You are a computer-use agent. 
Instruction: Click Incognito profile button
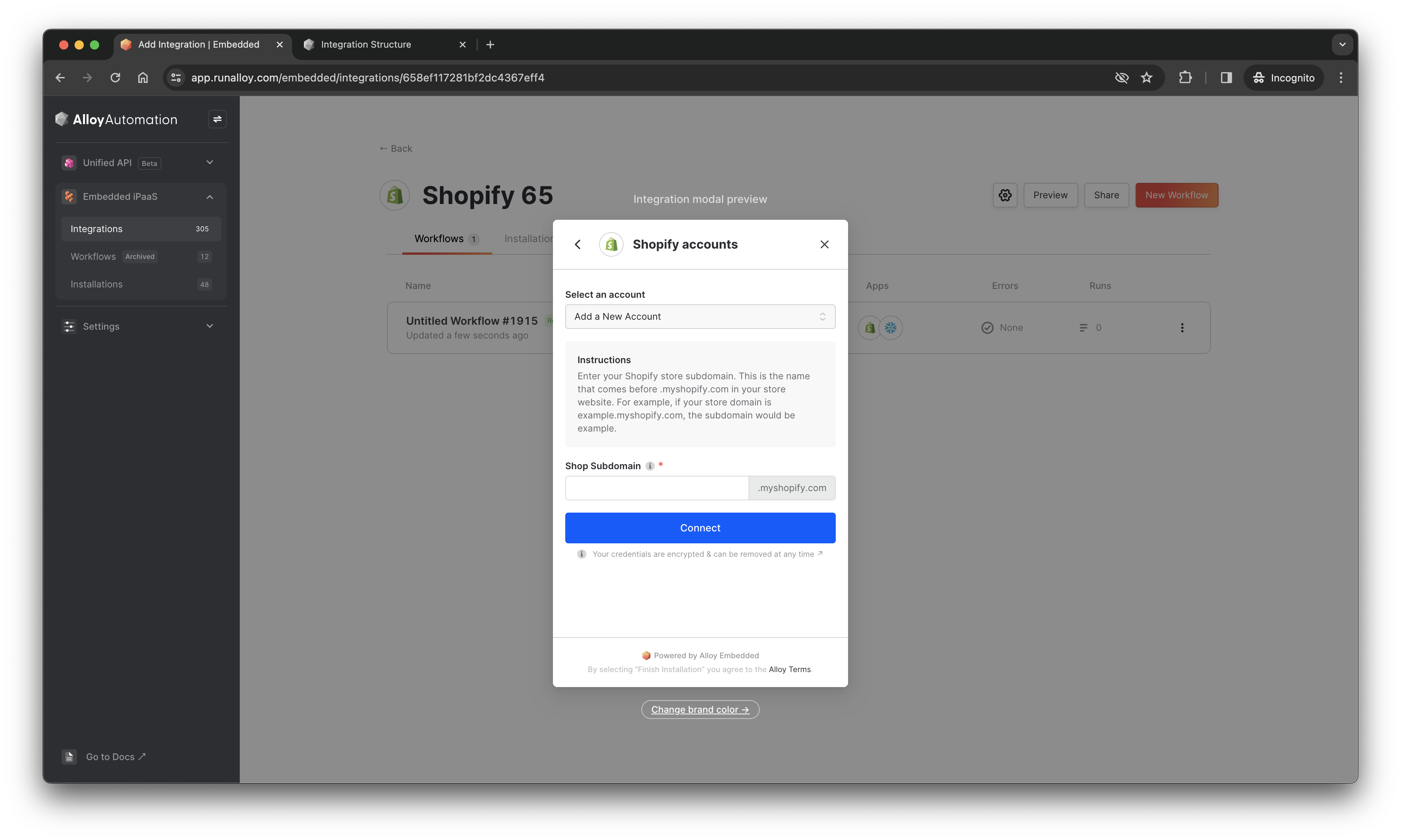1283,78
